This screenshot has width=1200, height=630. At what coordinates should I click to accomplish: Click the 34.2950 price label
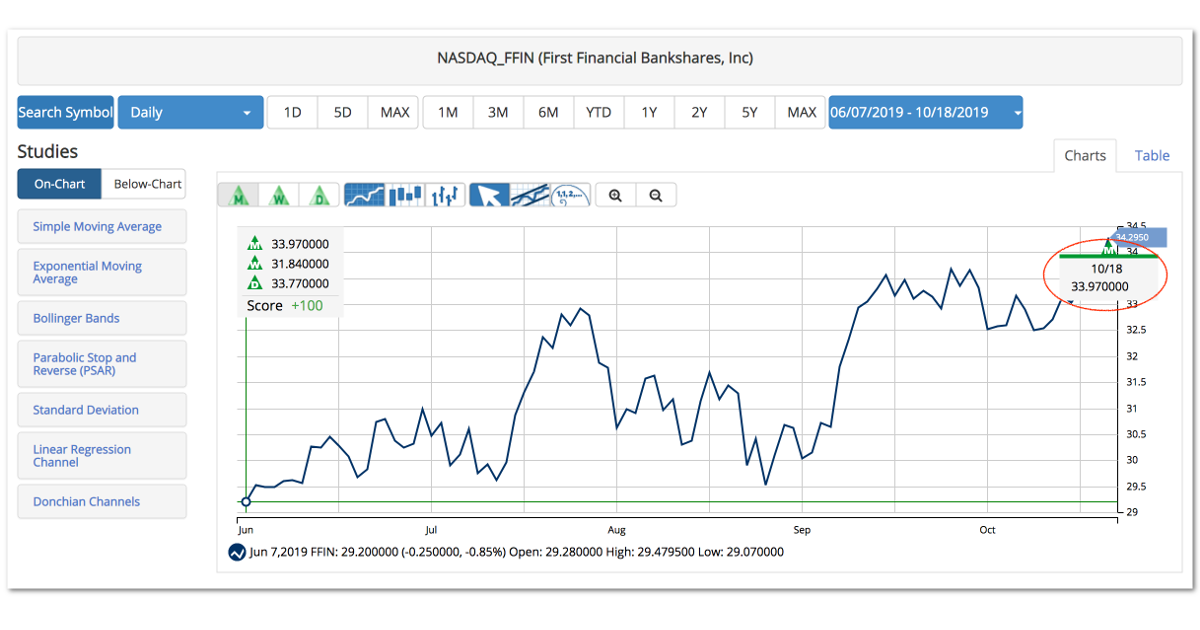(1138, 238)
